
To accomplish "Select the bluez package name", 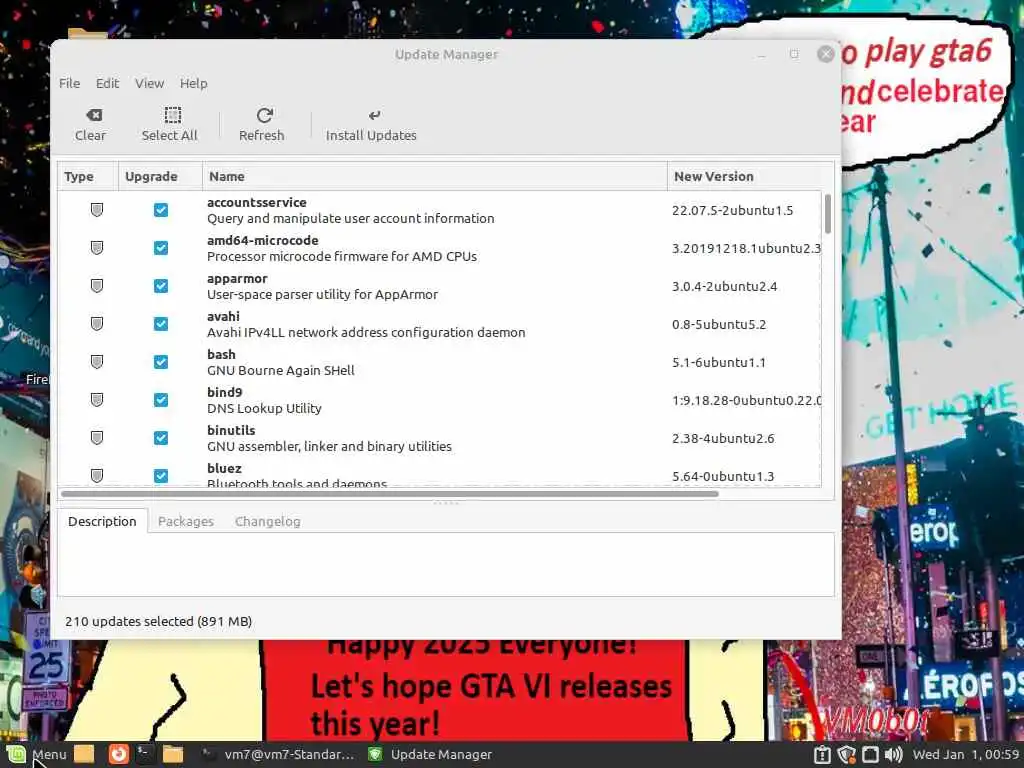I will pos(224,468).
